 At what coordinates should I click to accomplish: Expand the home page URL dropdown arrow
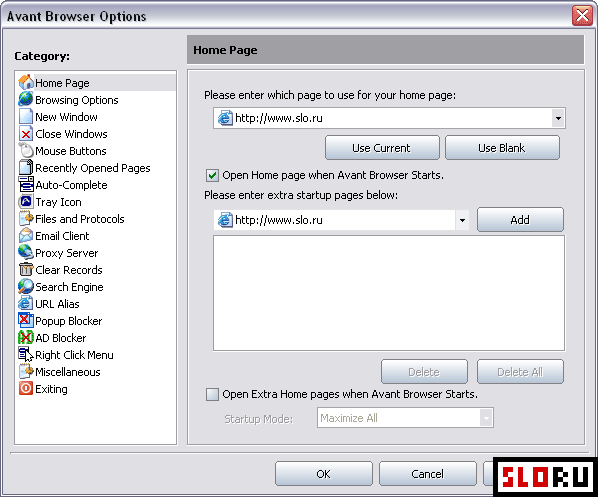click(558, 118)
